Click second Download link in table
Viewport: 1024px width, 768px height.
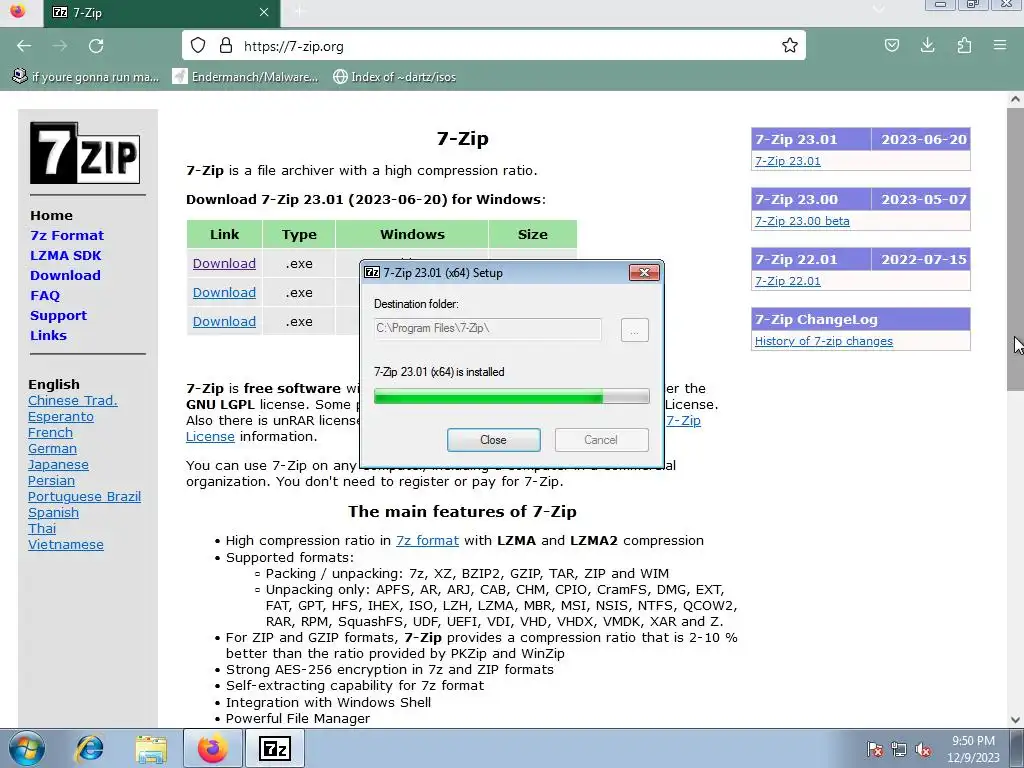[224, 293]
